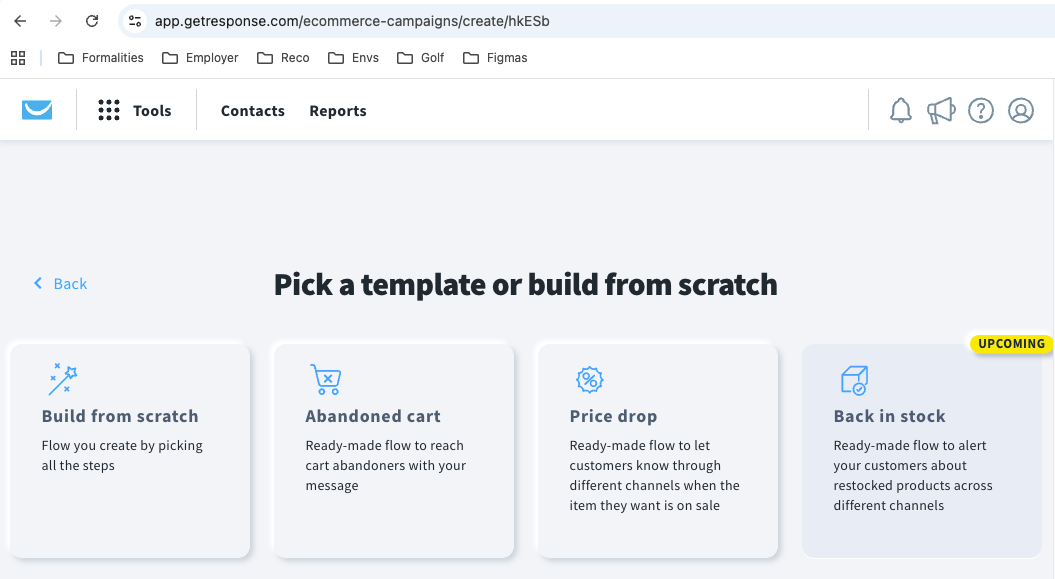Open the Figmas bookmarks folder

(x=496, y=57)
